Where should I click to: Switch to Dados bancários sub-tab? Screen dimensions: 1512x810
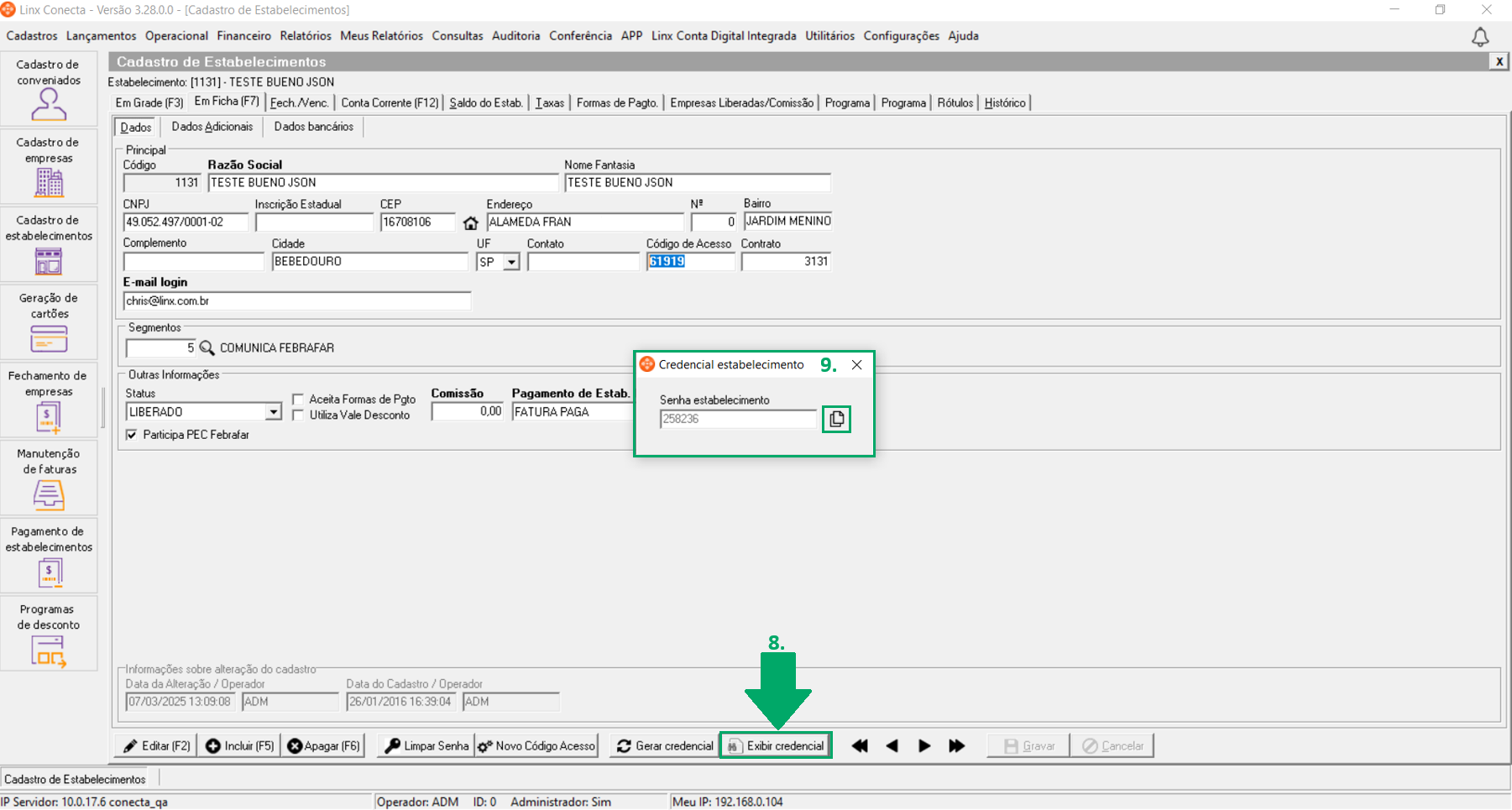314,127
